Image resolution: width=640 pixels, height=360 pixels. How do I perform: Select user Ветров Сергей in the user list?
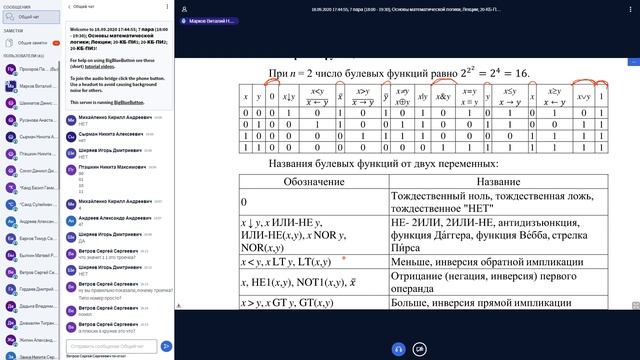[31, 272]
